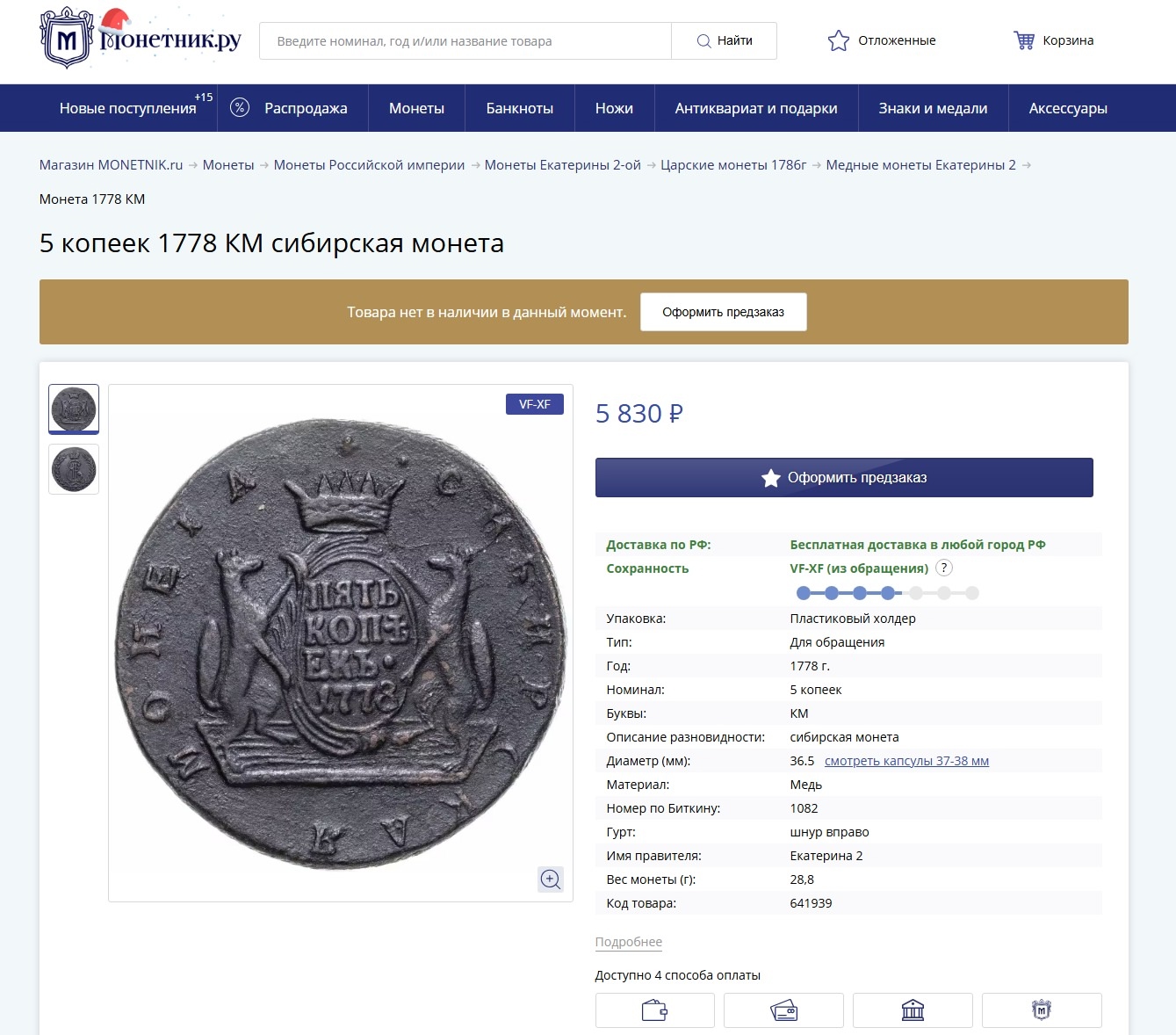Open смотреть капсулы 37-38 мм link
Viewport: 1176px width, 1035px height.
tap(906, 761)
